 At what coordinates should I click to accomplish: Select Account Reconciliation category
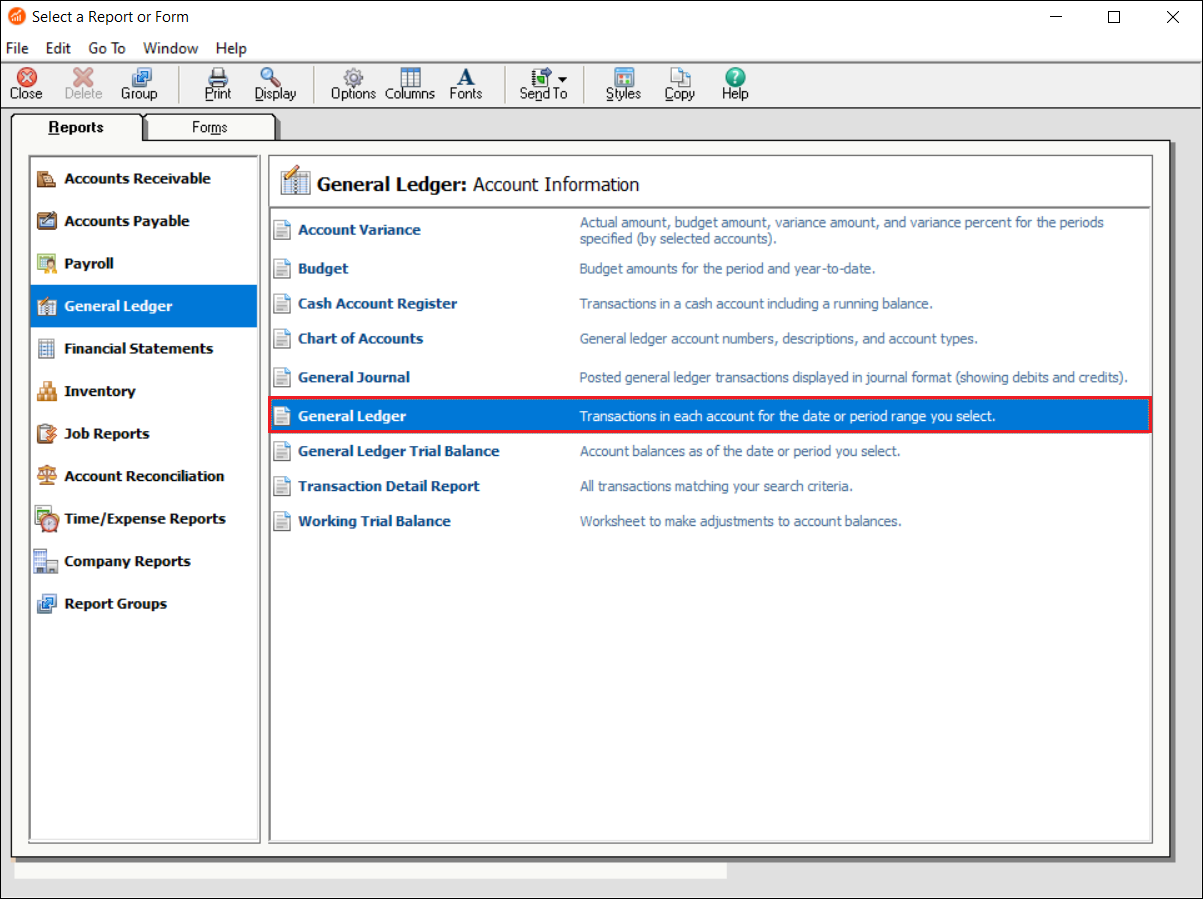coord(144,476)
